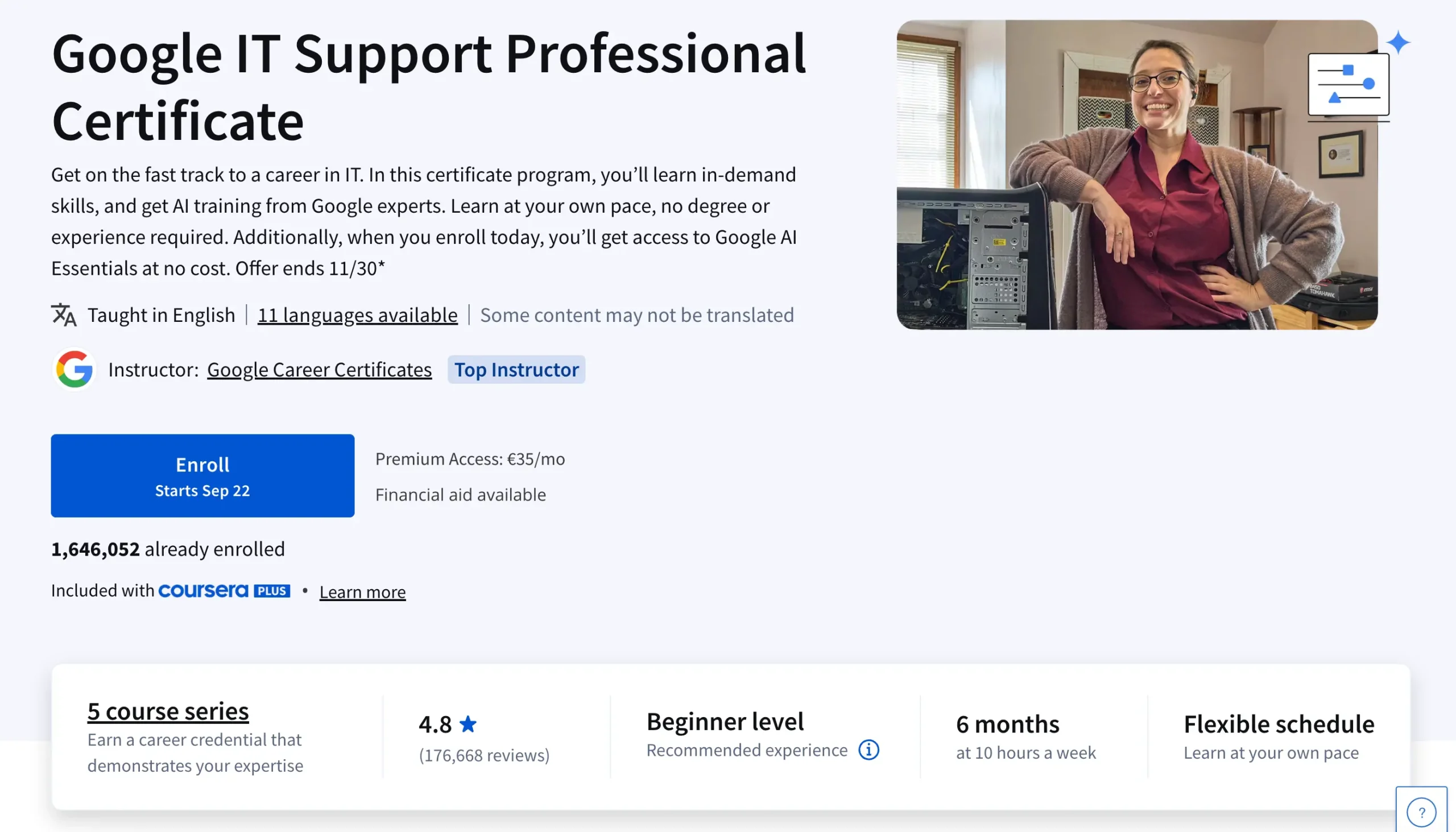Click the Learn more link

(362, 592)
